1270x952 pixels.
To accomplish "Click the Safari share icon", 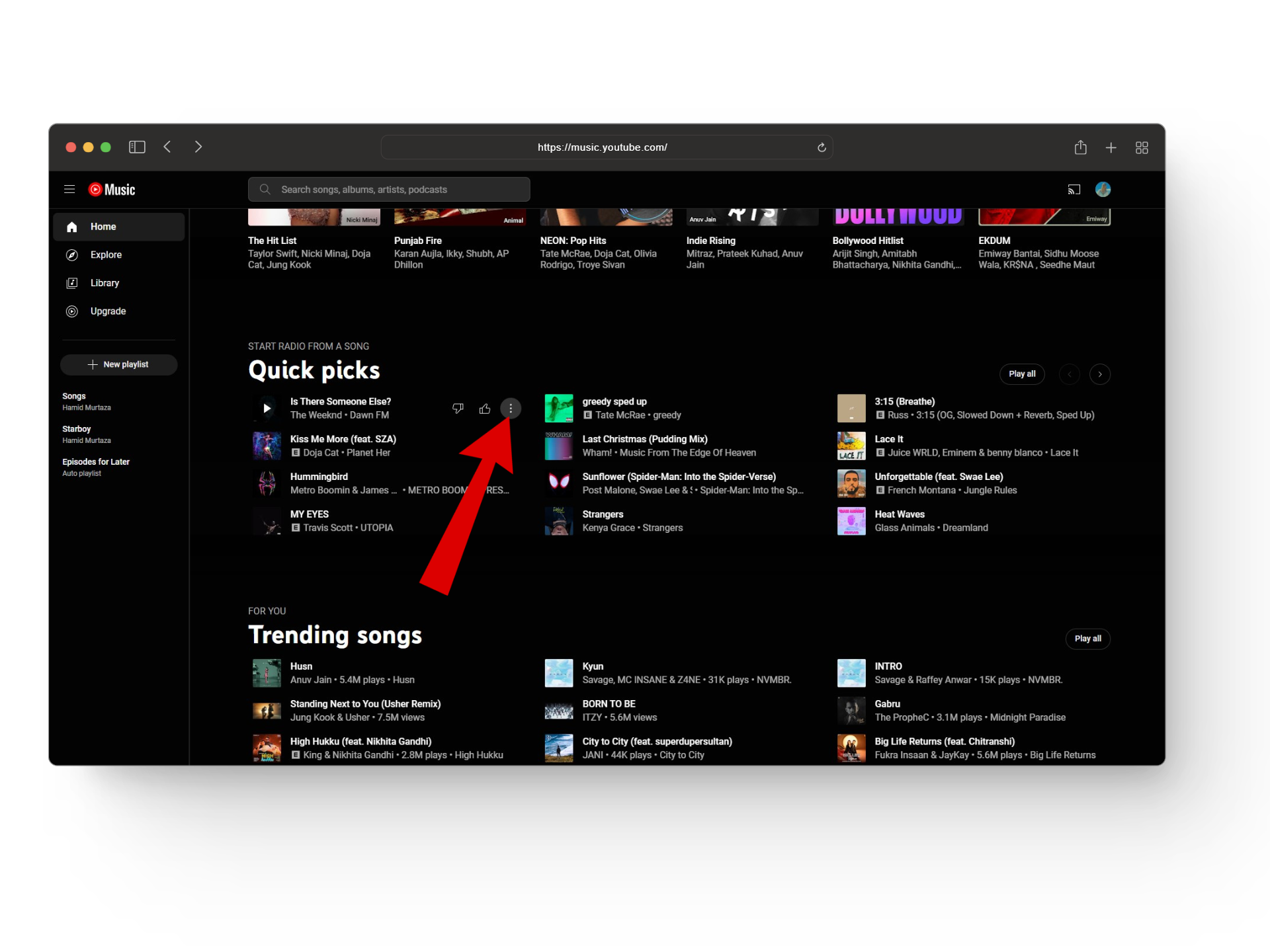I will (x=1080, y=147).
